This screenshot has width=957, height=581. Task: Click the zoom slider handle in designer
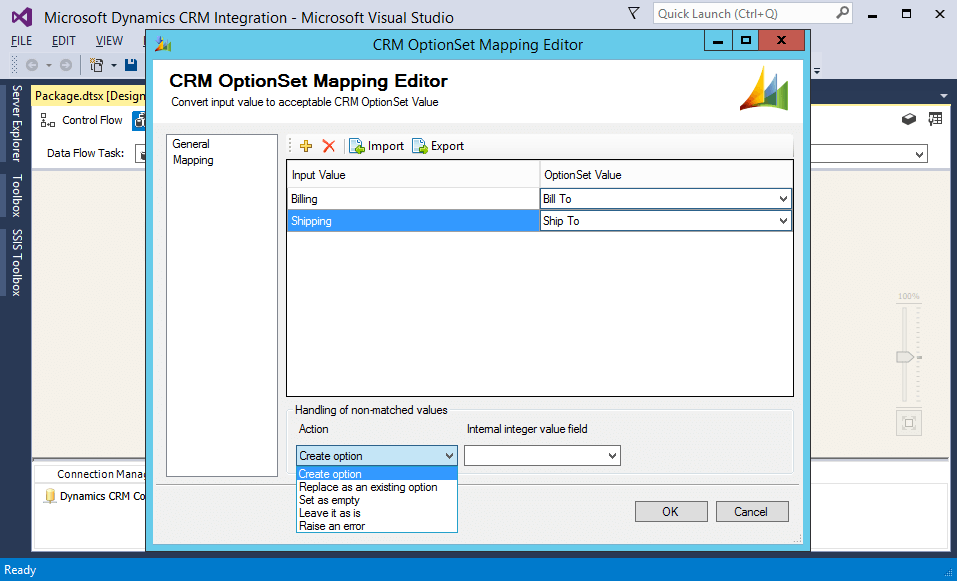[905, 357]
